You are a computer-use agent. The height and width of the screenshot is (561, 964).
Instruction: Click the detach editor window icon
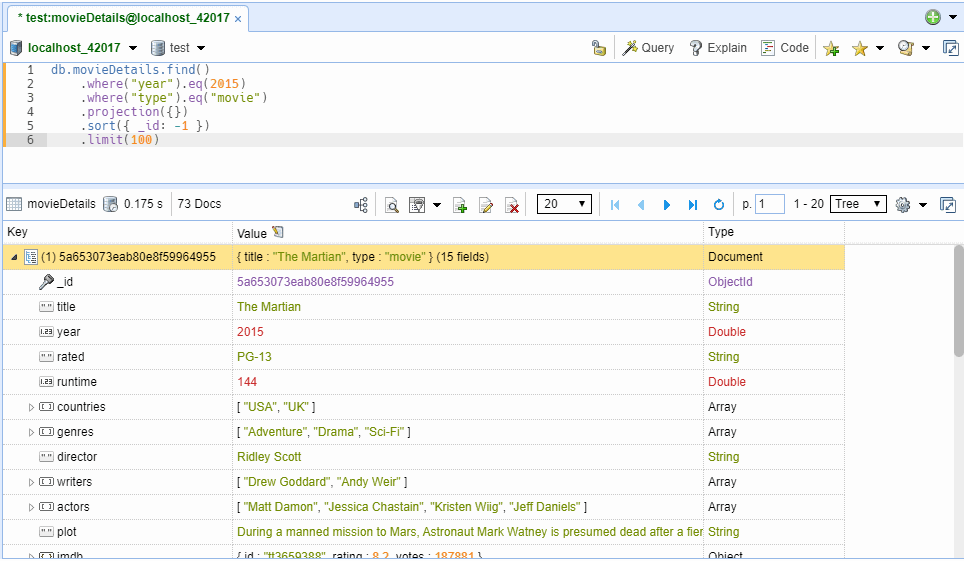click(950, 48)
